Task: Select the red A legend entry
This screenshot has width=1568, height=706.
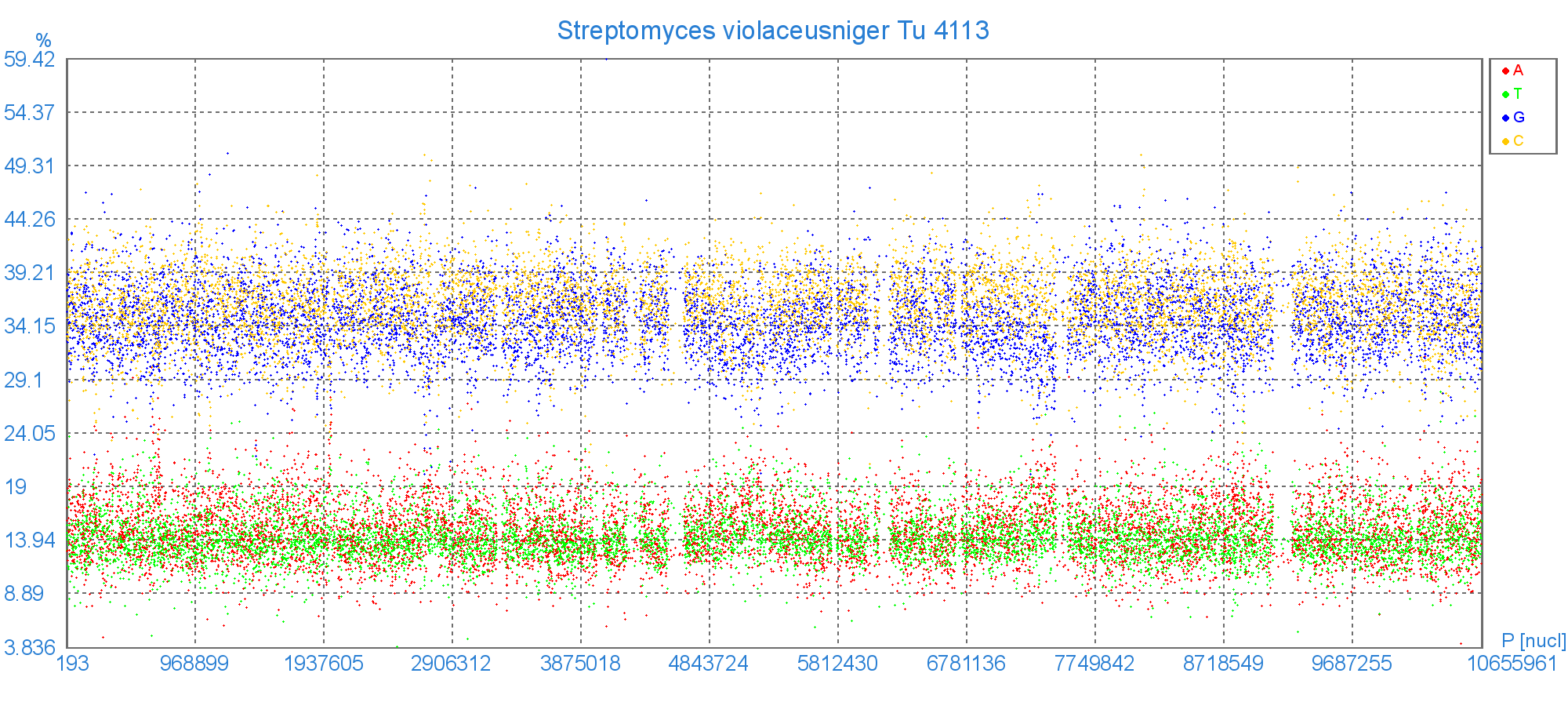Action: pos(1512,71)
